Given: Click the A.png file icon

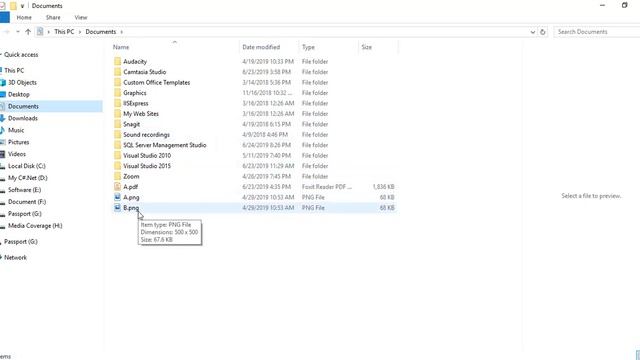Looking at the screenshot, I should coord(118,198).
